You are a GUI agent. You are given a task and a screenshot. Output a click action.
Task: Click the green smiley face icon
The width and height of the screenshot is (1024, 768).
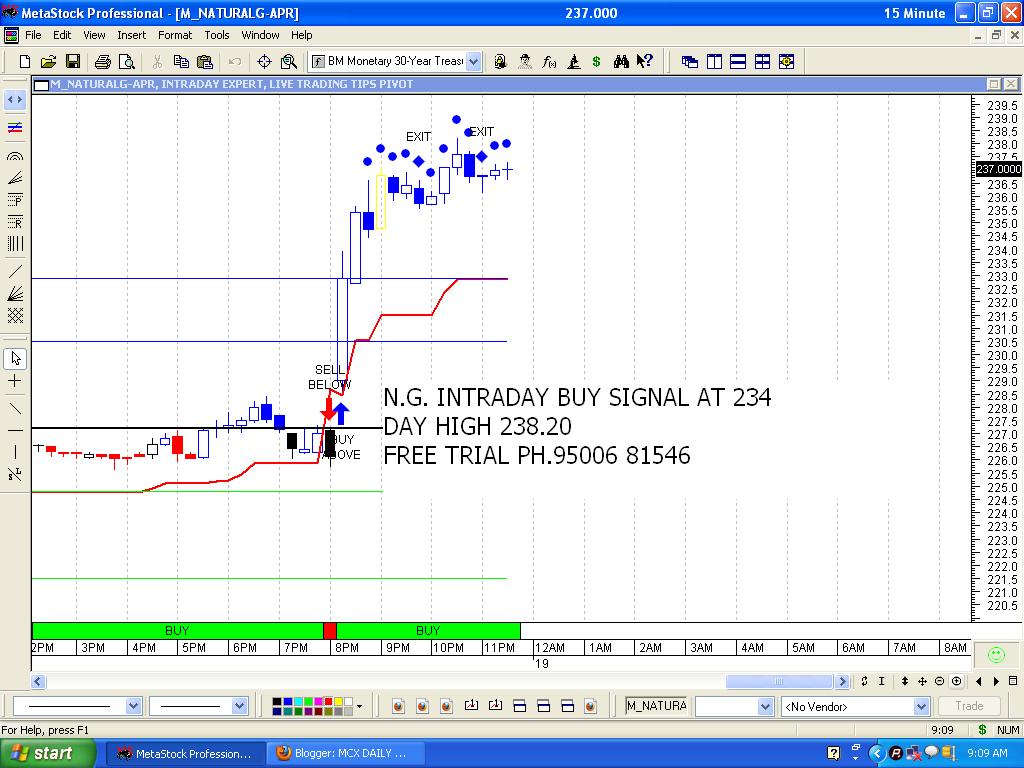(x=997, y=654)
